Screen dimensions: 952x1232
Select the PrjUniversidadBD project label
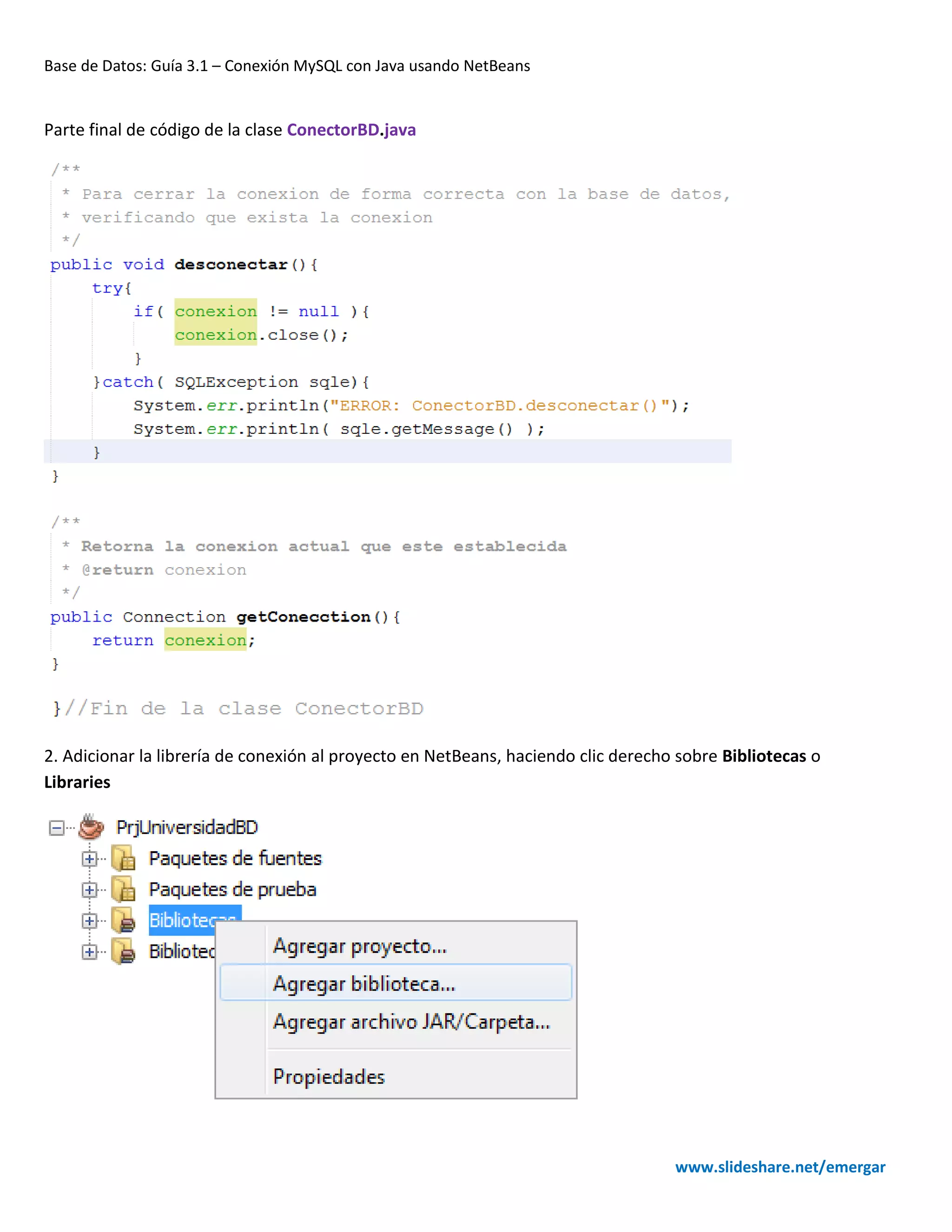(x=187, y=828)
